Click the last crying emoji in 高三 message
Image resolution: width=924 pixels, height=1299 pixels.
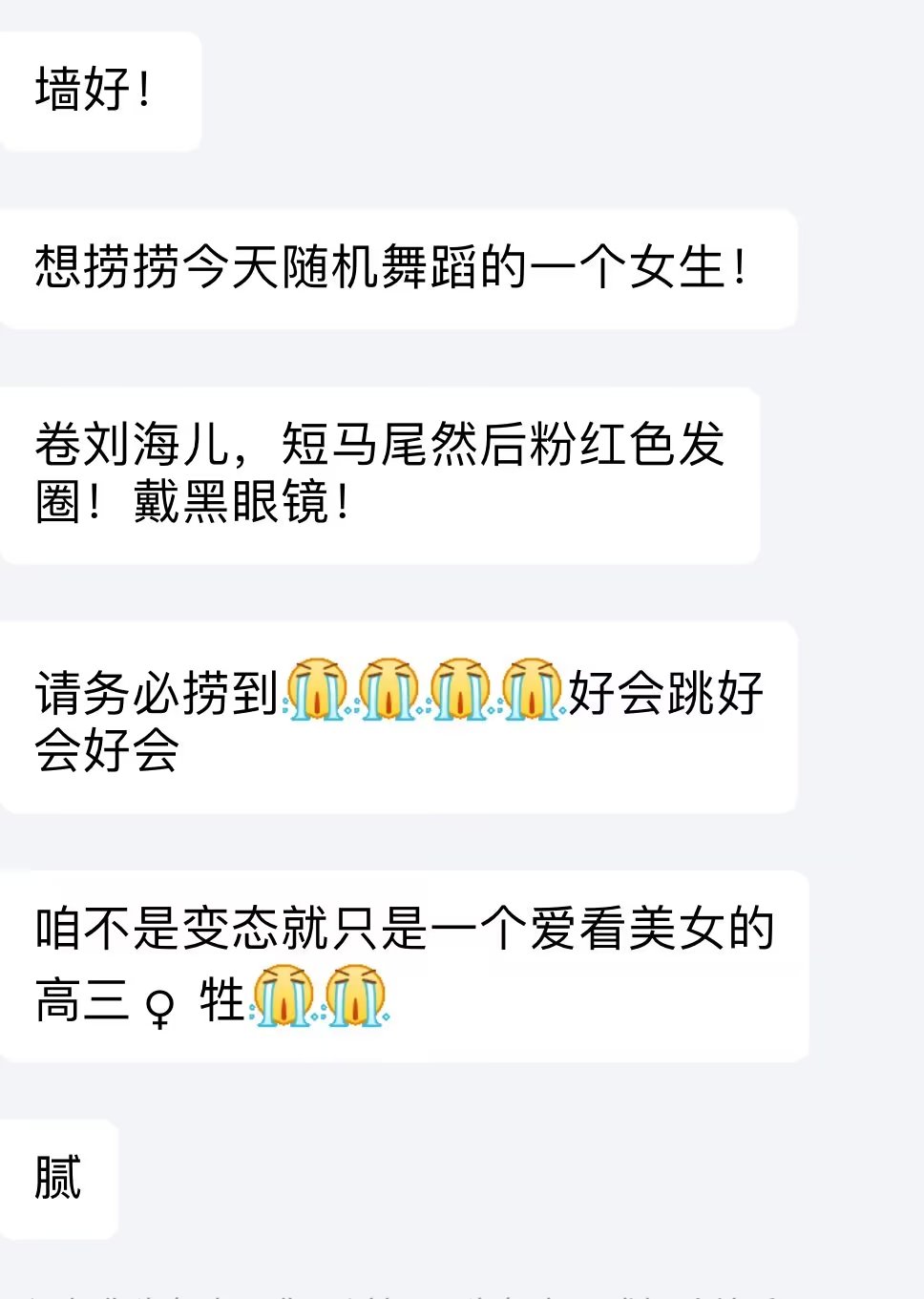(355, 996)
